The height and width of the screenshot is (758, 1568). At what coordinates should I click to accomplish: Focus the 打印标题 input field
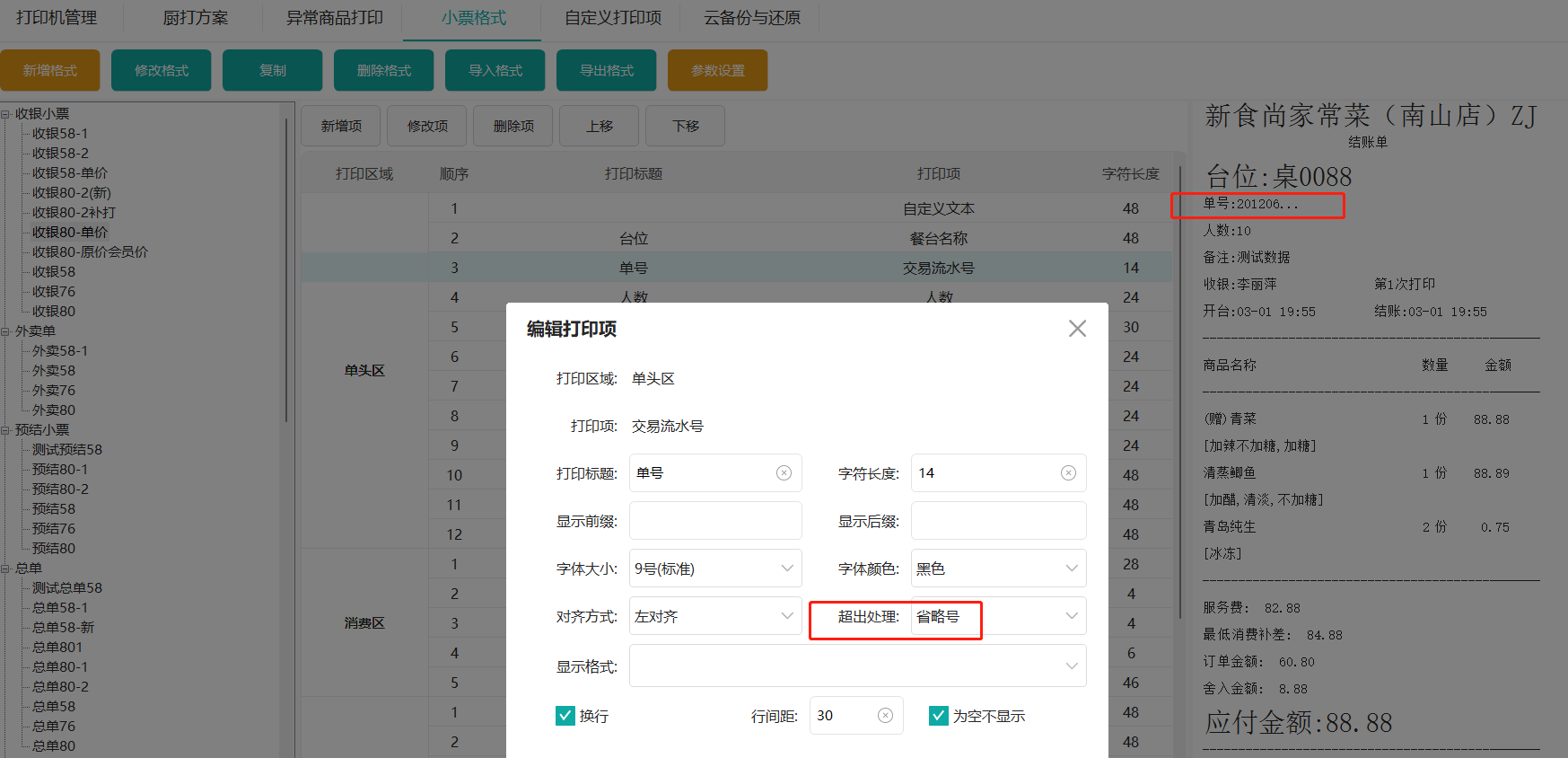pyautogui.click(x=715, y=473)
